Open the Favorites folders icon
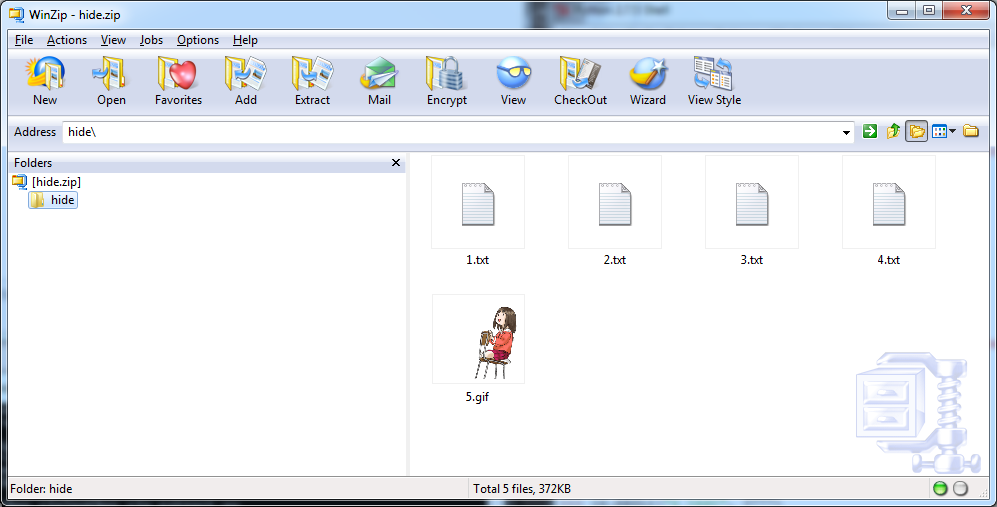This screenshot has width=997, height=507. 177,73
